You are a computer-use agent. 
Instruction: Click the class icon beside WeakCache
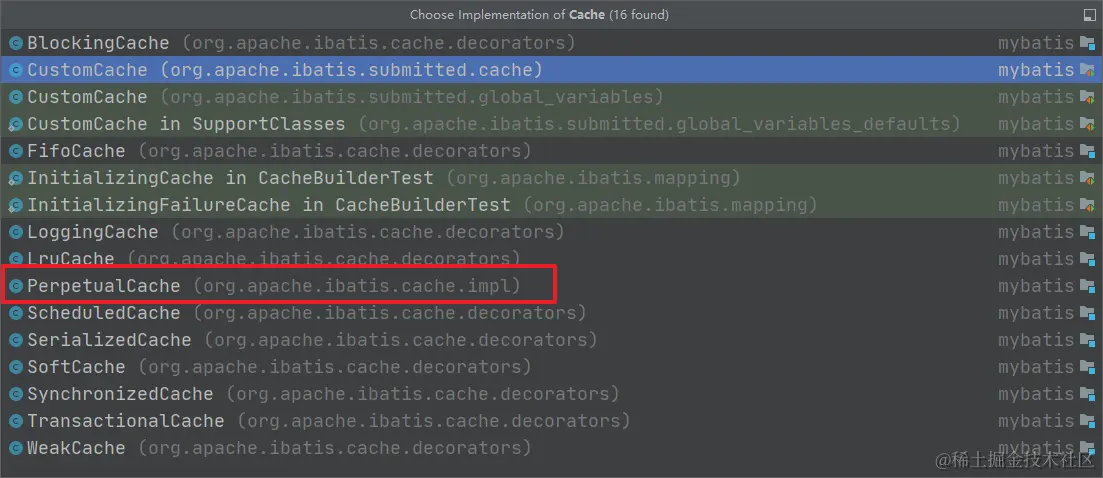pyautogui.click(x=15, y=448)
